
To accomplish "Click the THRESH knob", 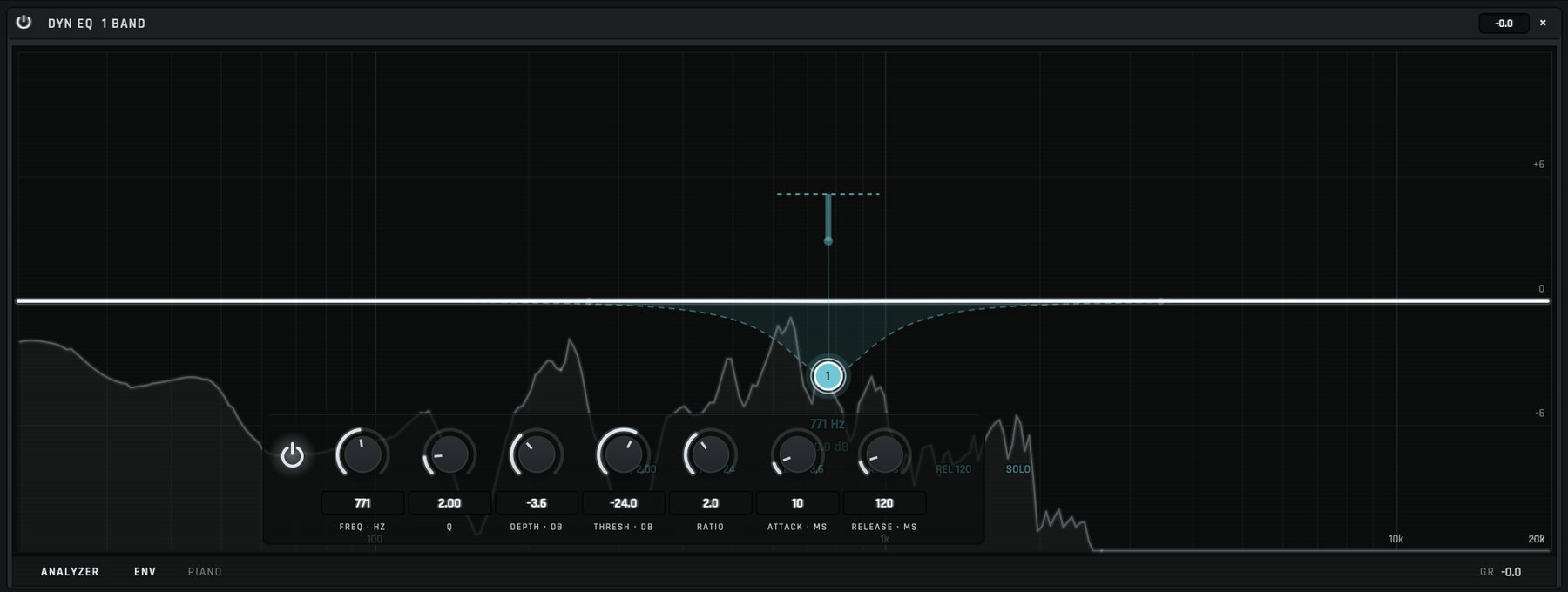I will [x=624, y=454].
